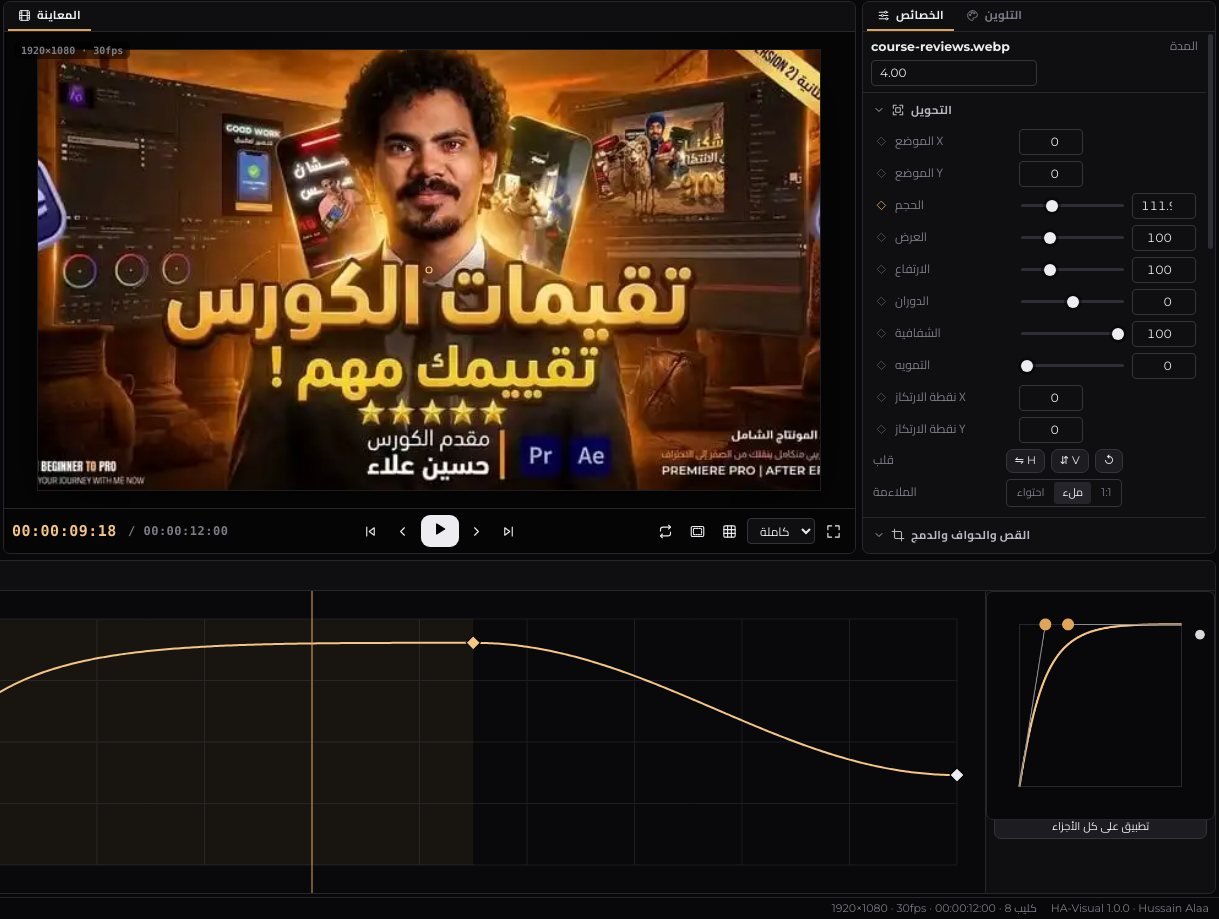The height and width of the screenshot is (919, 1219).
Task: Toggle loop playback
Action: coord(665,531)
